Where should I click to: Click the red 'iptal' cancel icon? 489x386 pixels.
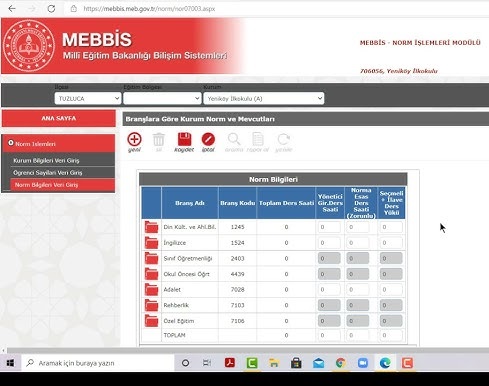point(208,139)
